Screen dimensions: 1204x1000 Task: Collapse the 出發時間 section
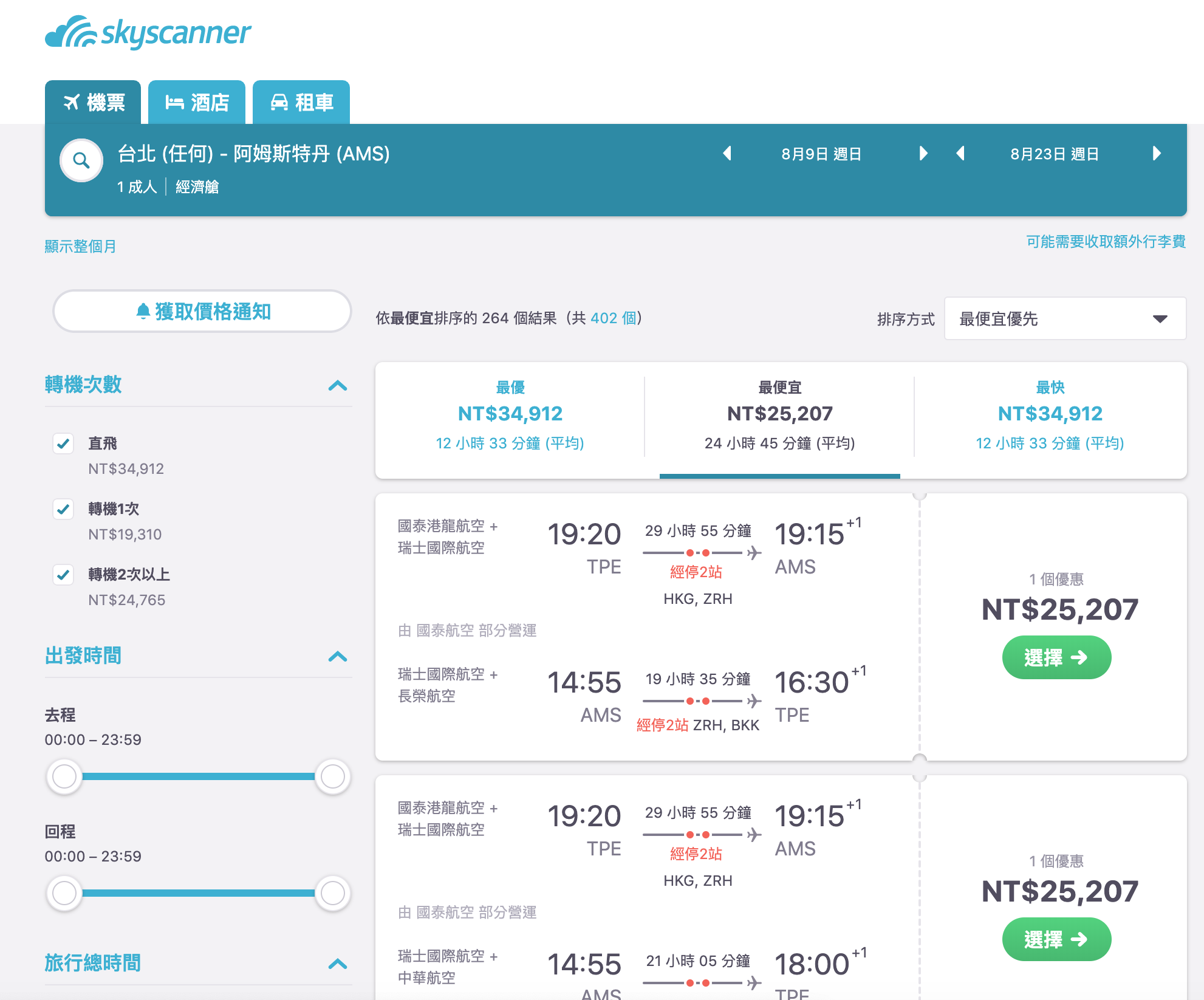(338, 656)
